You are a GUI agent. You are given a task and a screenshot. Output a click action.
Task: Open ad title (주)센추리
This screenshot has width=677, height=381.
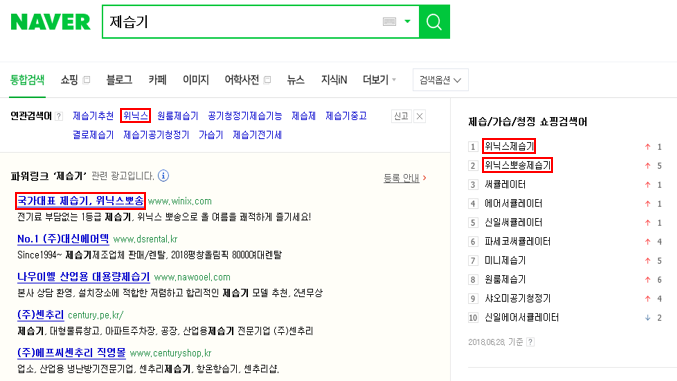coord(41,315)
